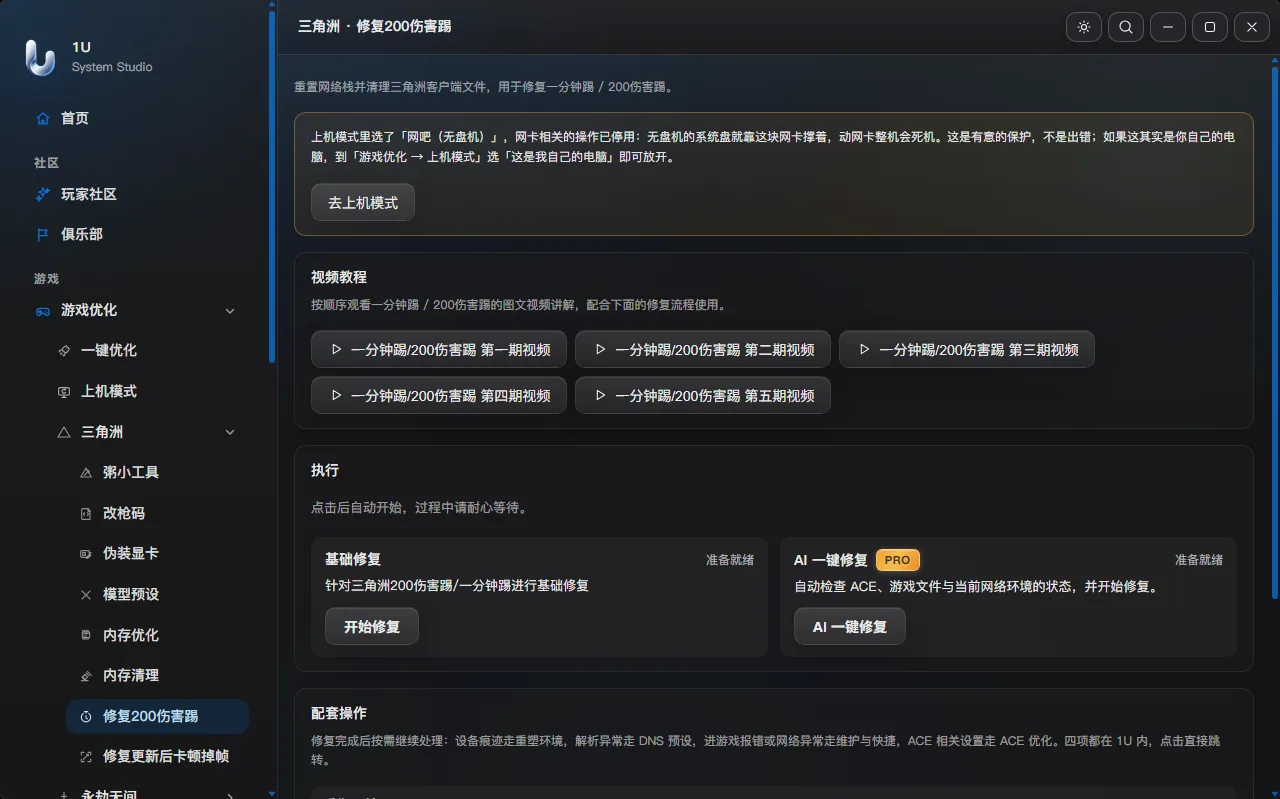Click the 配套操作 section heading
The width and height of the screenshot is (1280, 799).
(339, 713)
